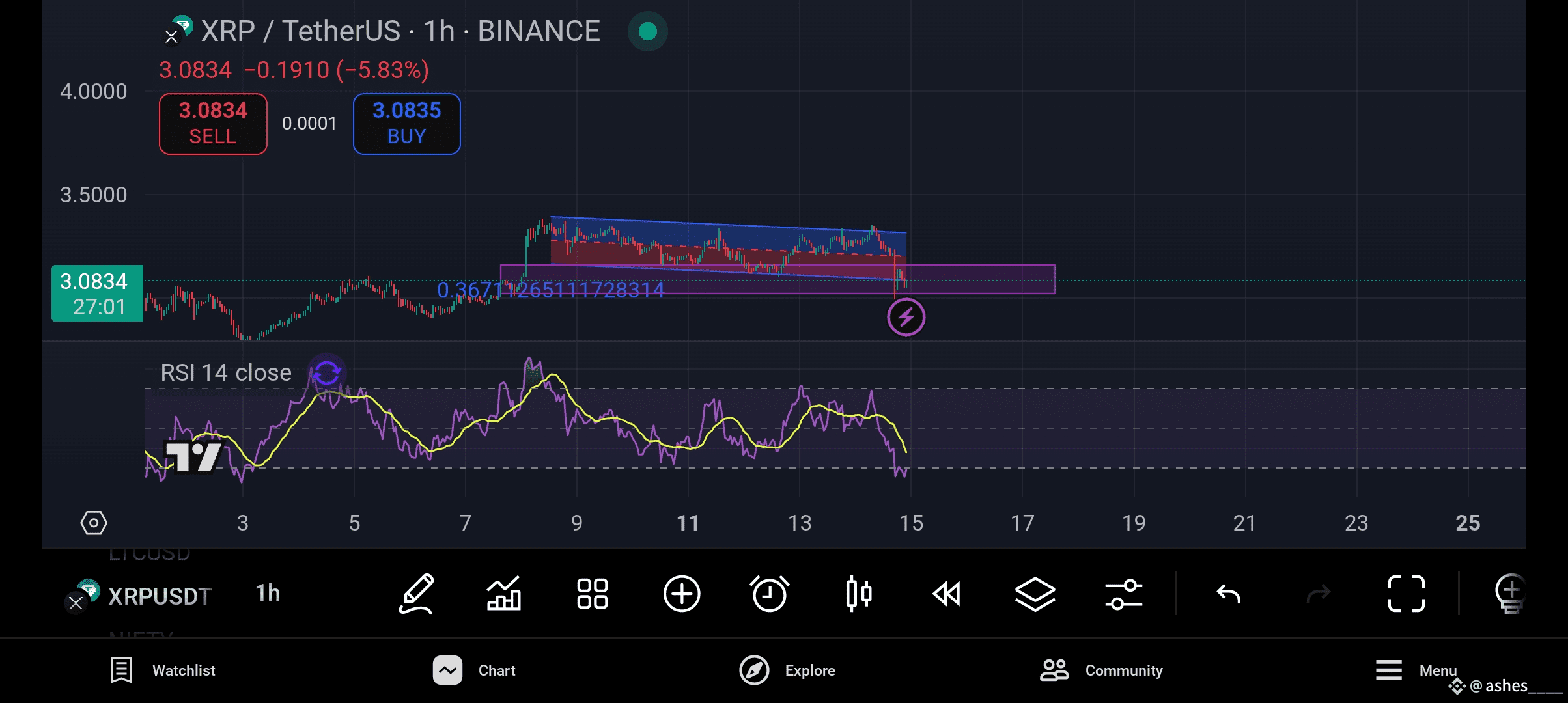Select the RSI 14 close legend

(226, 373)
